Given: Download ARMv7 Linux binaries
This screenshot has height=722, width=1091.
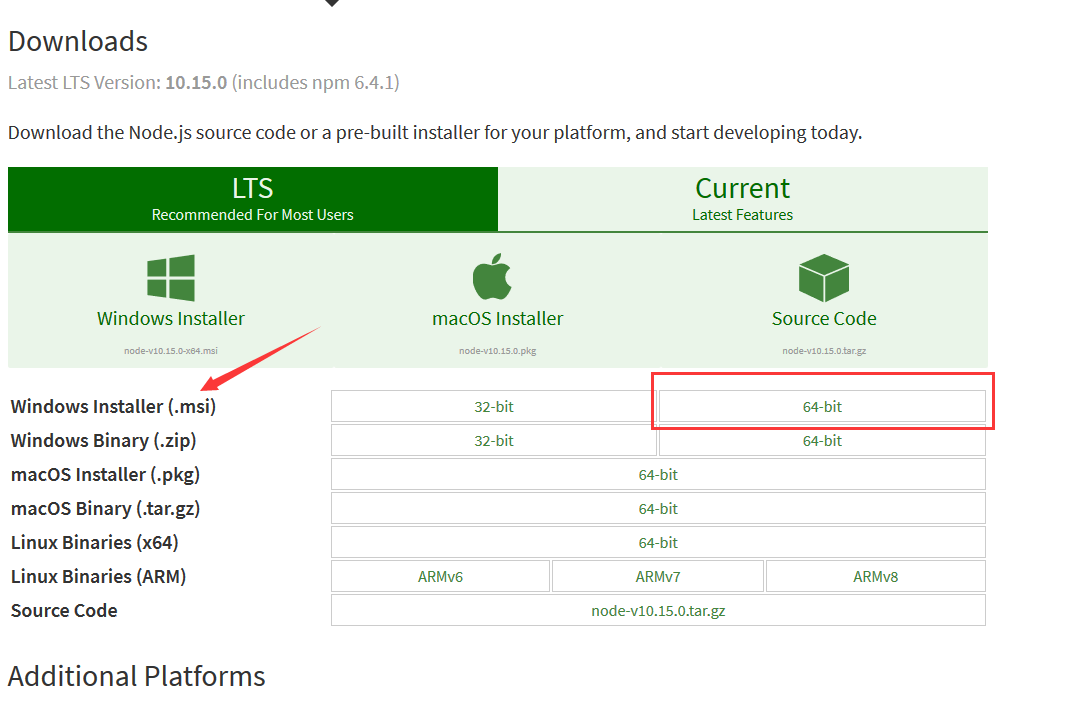Looking at the screenshot, I should pyautogui.click(x=658, y=577).
